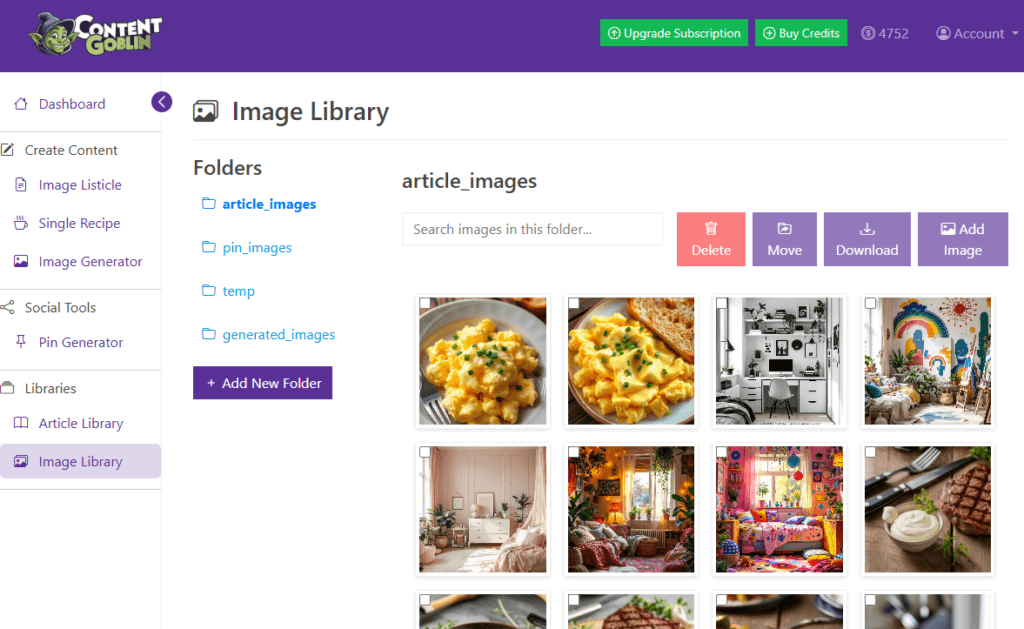Collapse the sidebar with the purple arrow
Screen dimensions: 1024x629
point(162,102)
